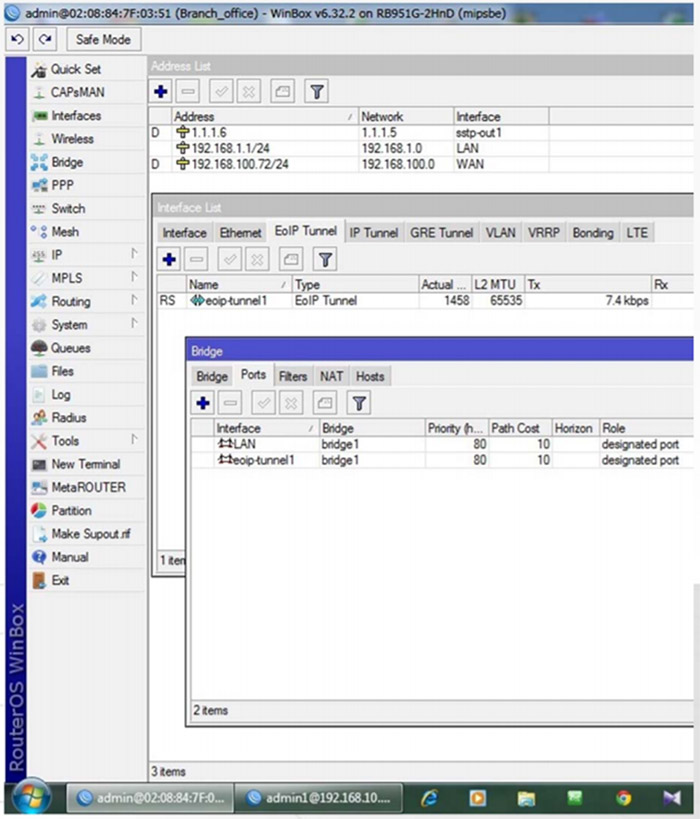Select the 192.168.1.1/24 address row

[421, 148]
